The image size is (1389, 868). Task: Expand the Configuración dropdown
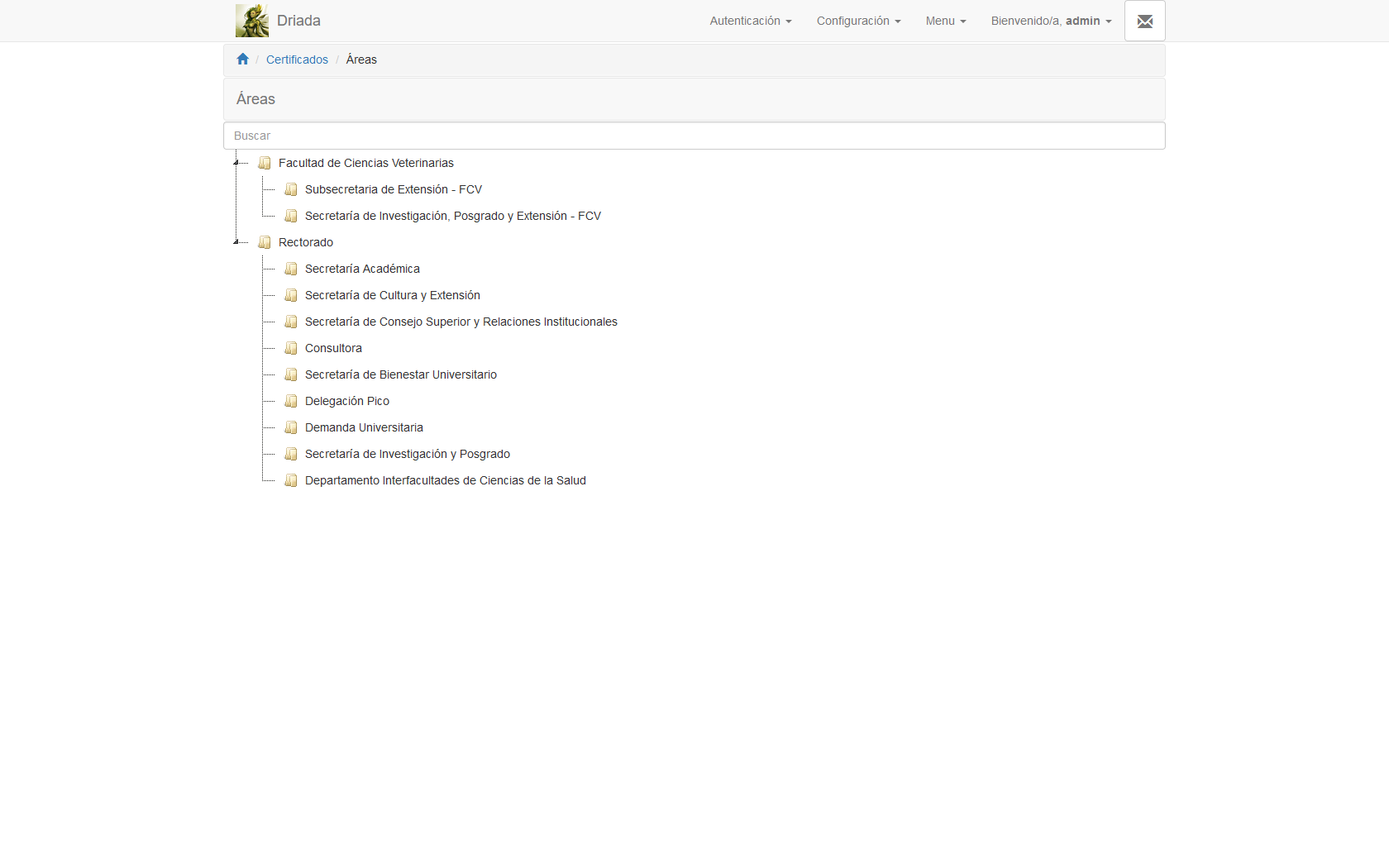coord(858,21)
